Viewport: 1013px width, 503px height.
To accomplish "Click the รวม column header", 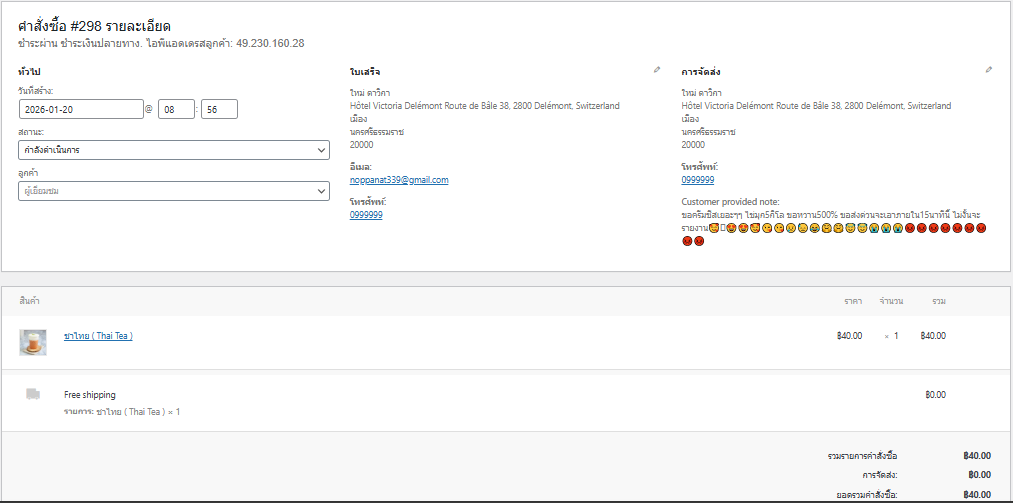I will point(938,301).
